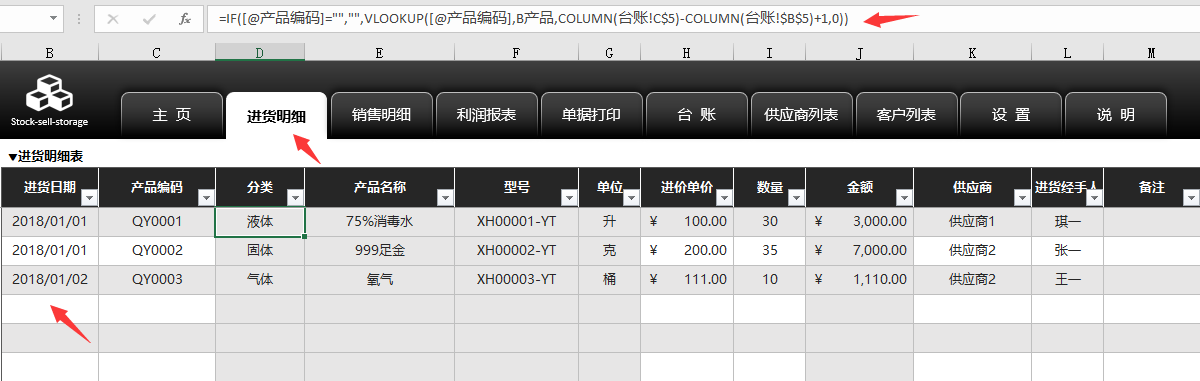Select the quantity cell 35

click(769, 250)
